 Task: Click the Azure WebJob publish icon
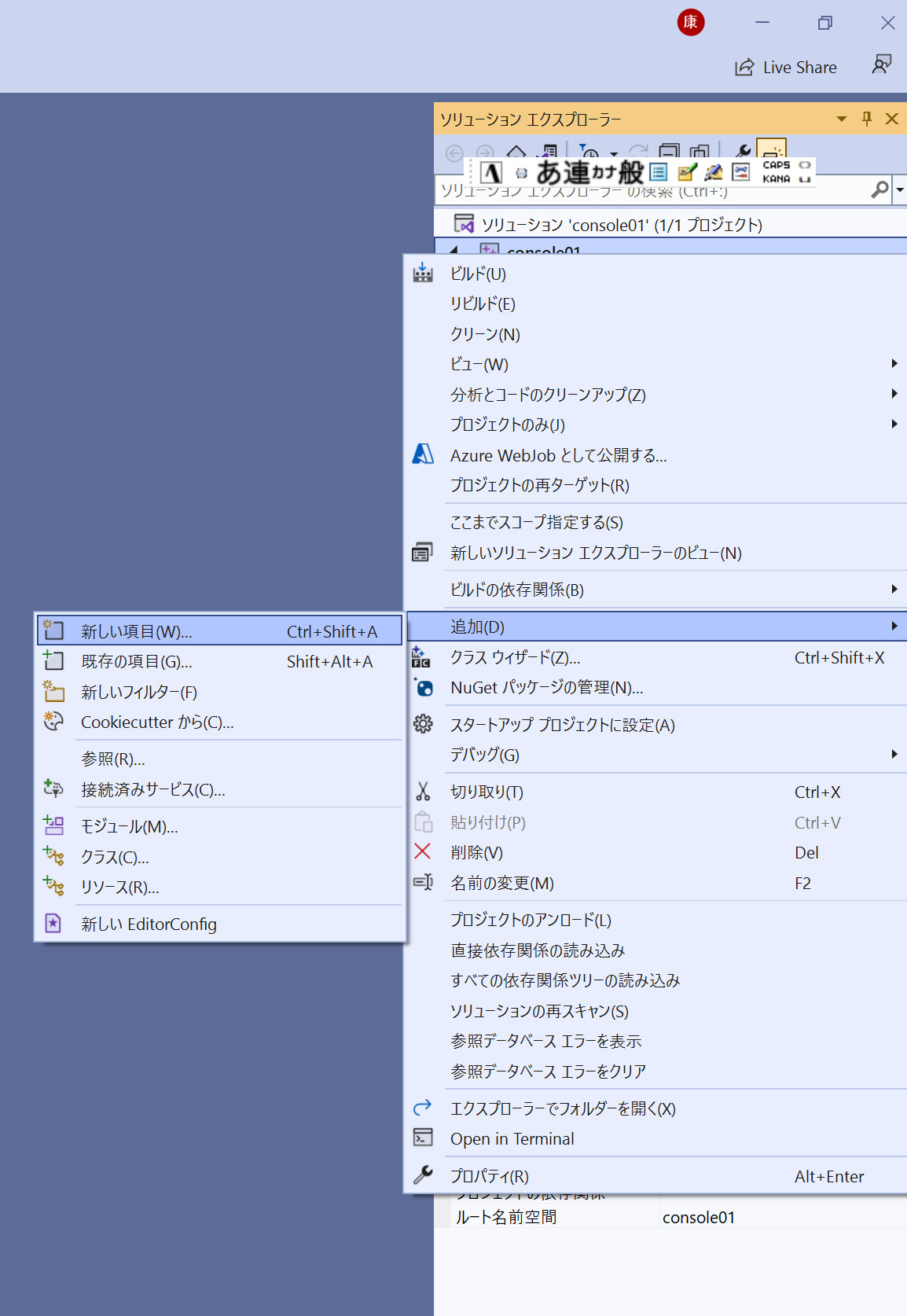click(423, 454)
